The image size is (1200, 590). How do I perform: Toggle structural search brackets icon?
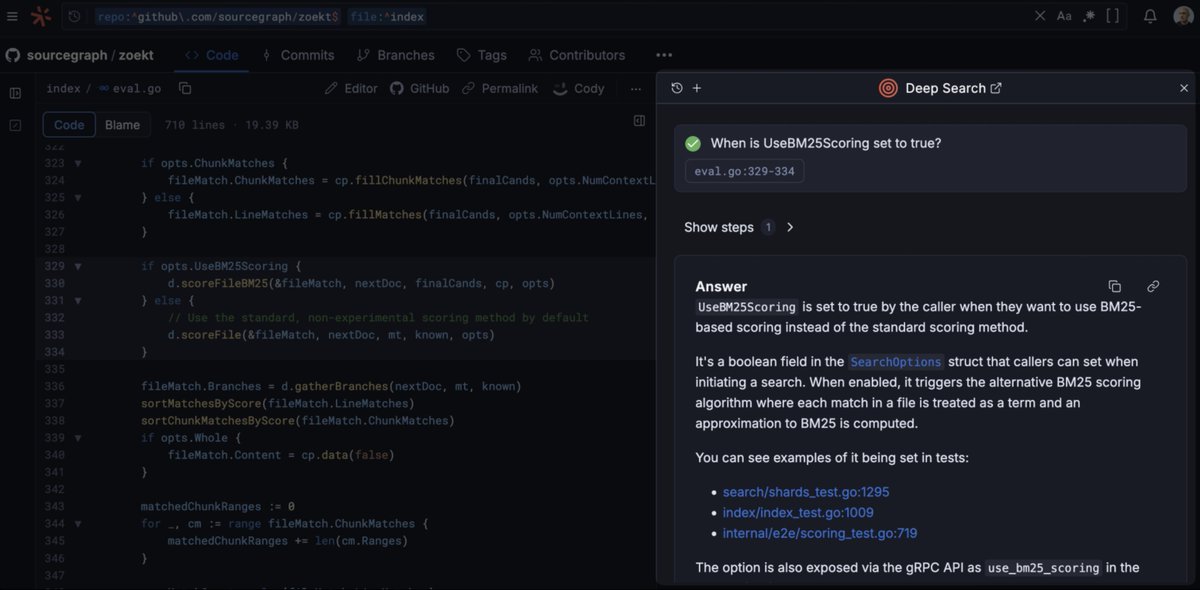pyautogui.click(x=1113, y=16)
